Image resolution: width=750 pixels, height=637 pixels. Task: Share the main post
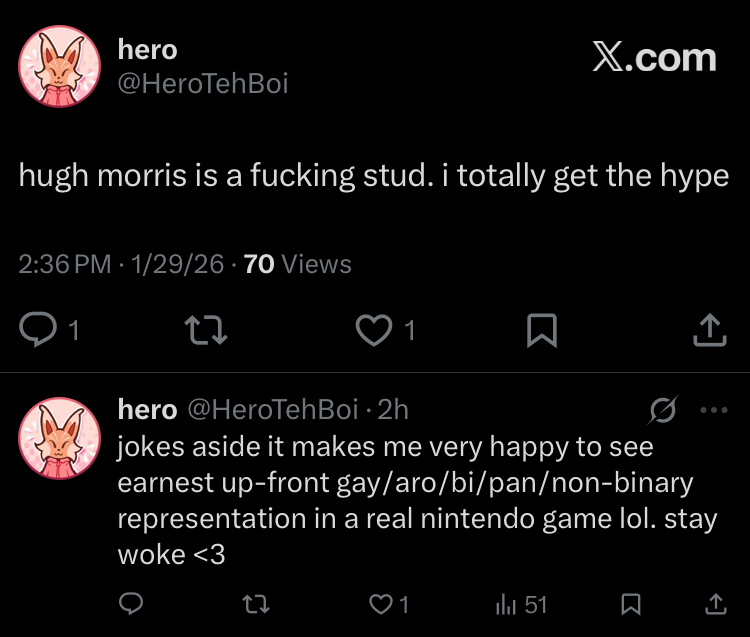tap(708, 329)
